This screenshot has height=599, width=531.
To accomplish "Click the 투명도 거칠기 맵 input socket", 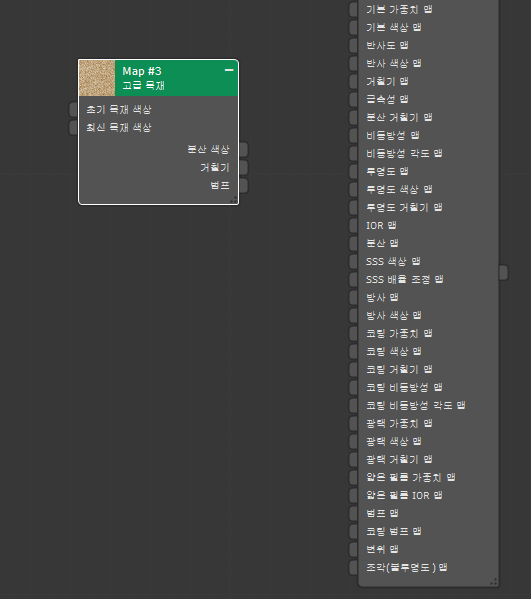I will 354,207.
